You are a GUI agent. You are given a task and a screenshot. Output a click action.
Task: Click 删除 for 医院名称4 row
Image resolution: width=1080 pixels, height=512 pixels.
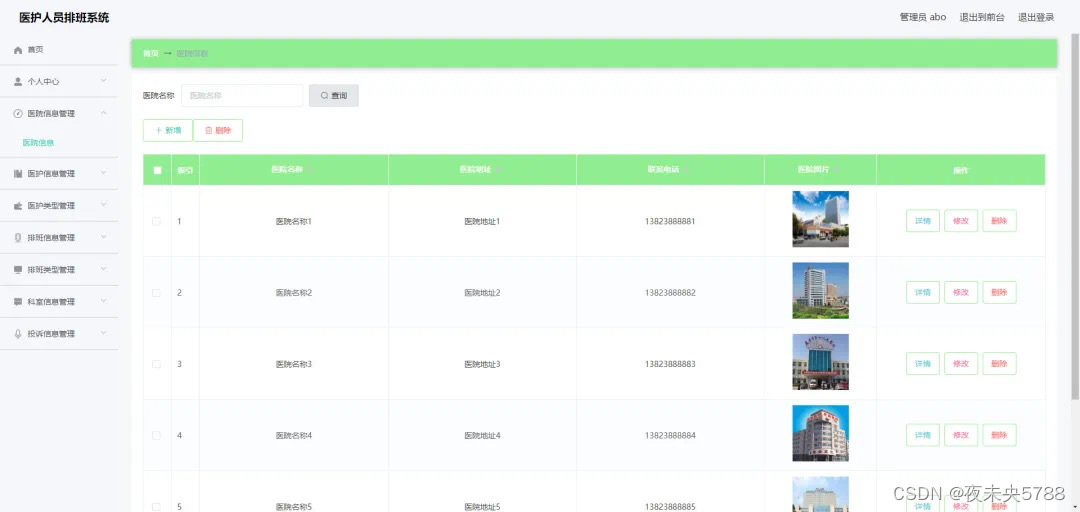click(999, 435)
